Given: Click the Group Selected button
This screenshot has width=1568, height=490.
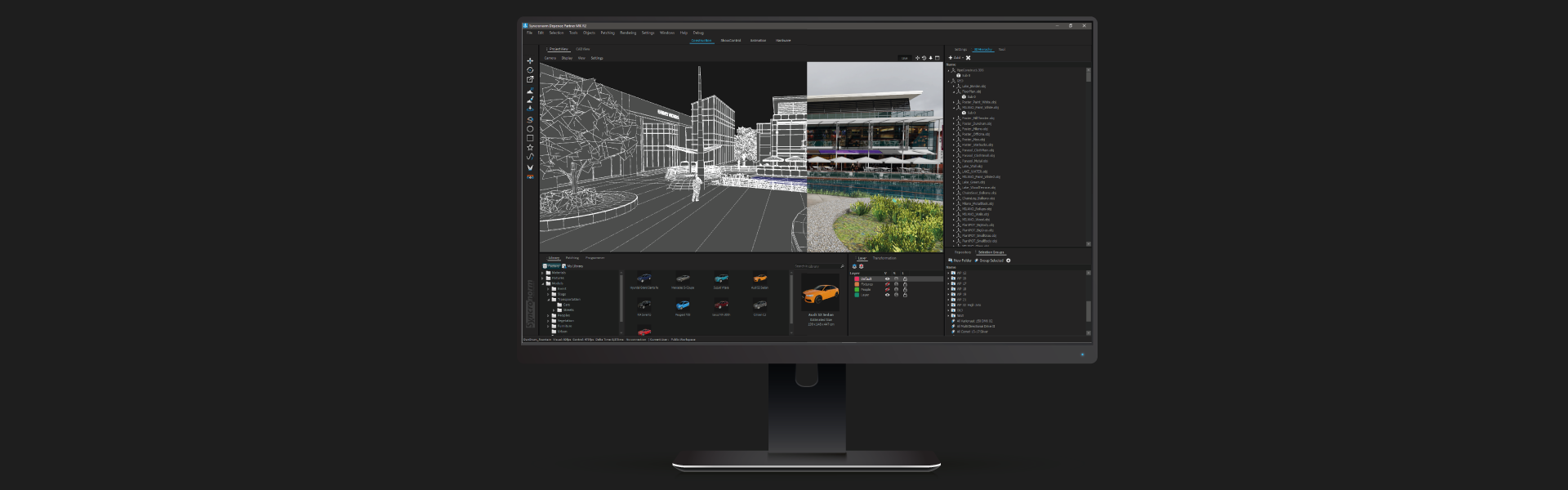Looking at the screenshot, I should pos(989,261).
